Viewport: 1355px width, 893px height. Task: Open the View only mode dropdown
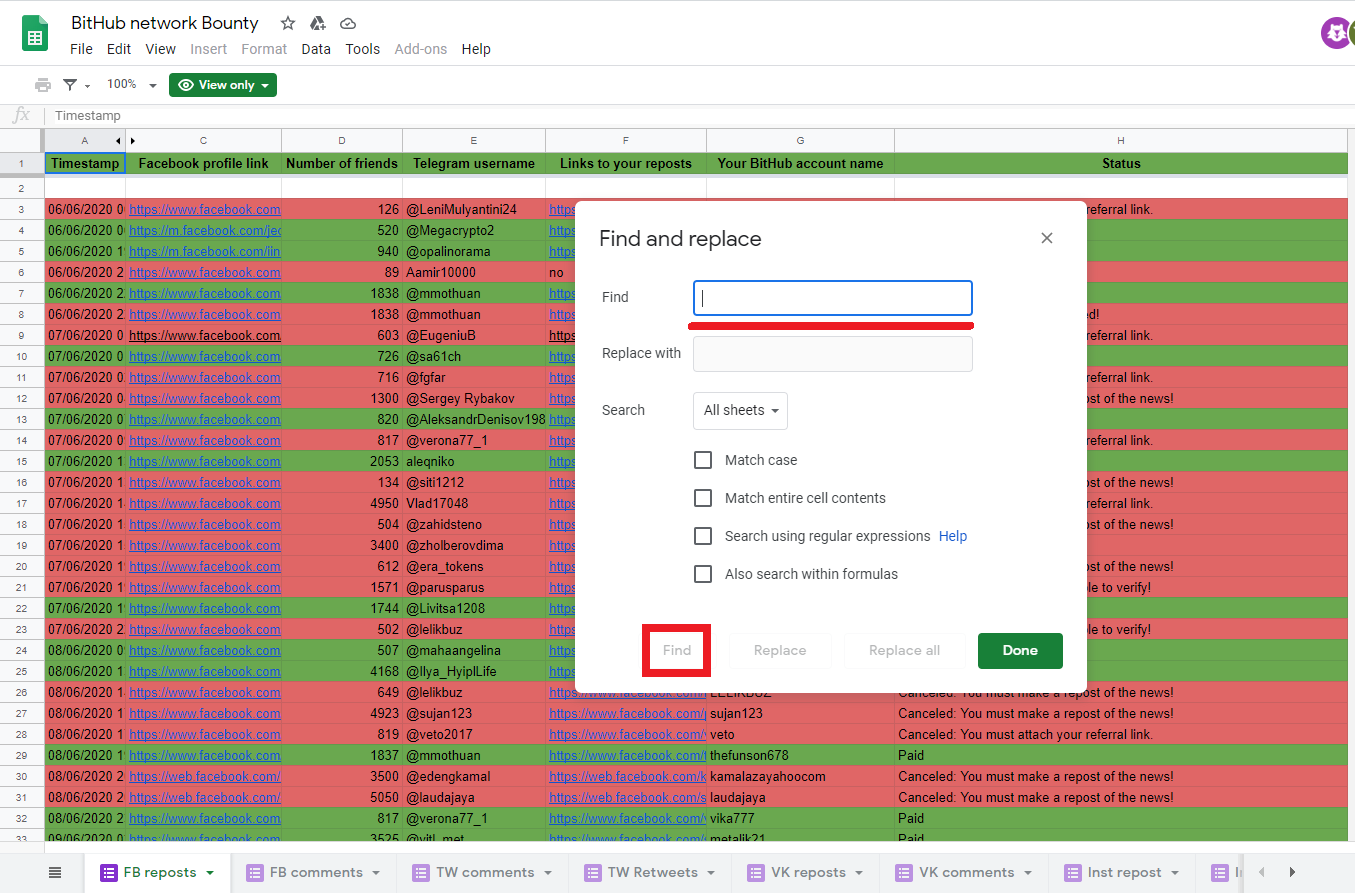(x=223, y=85)
